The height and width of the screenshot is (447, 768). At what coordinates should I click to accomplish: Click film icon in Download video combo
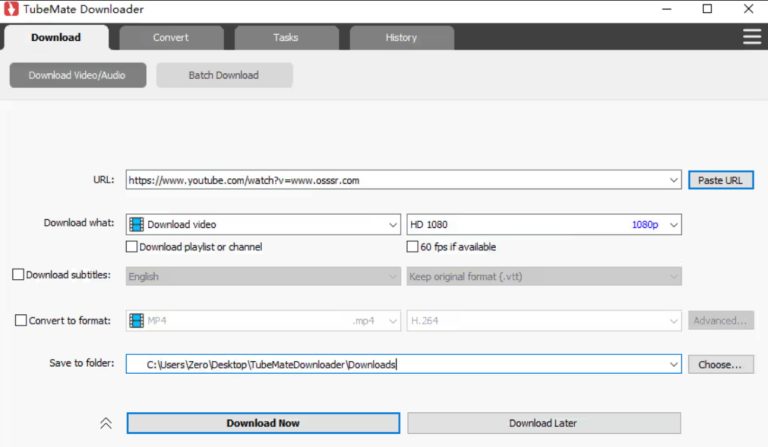(136, 224)
